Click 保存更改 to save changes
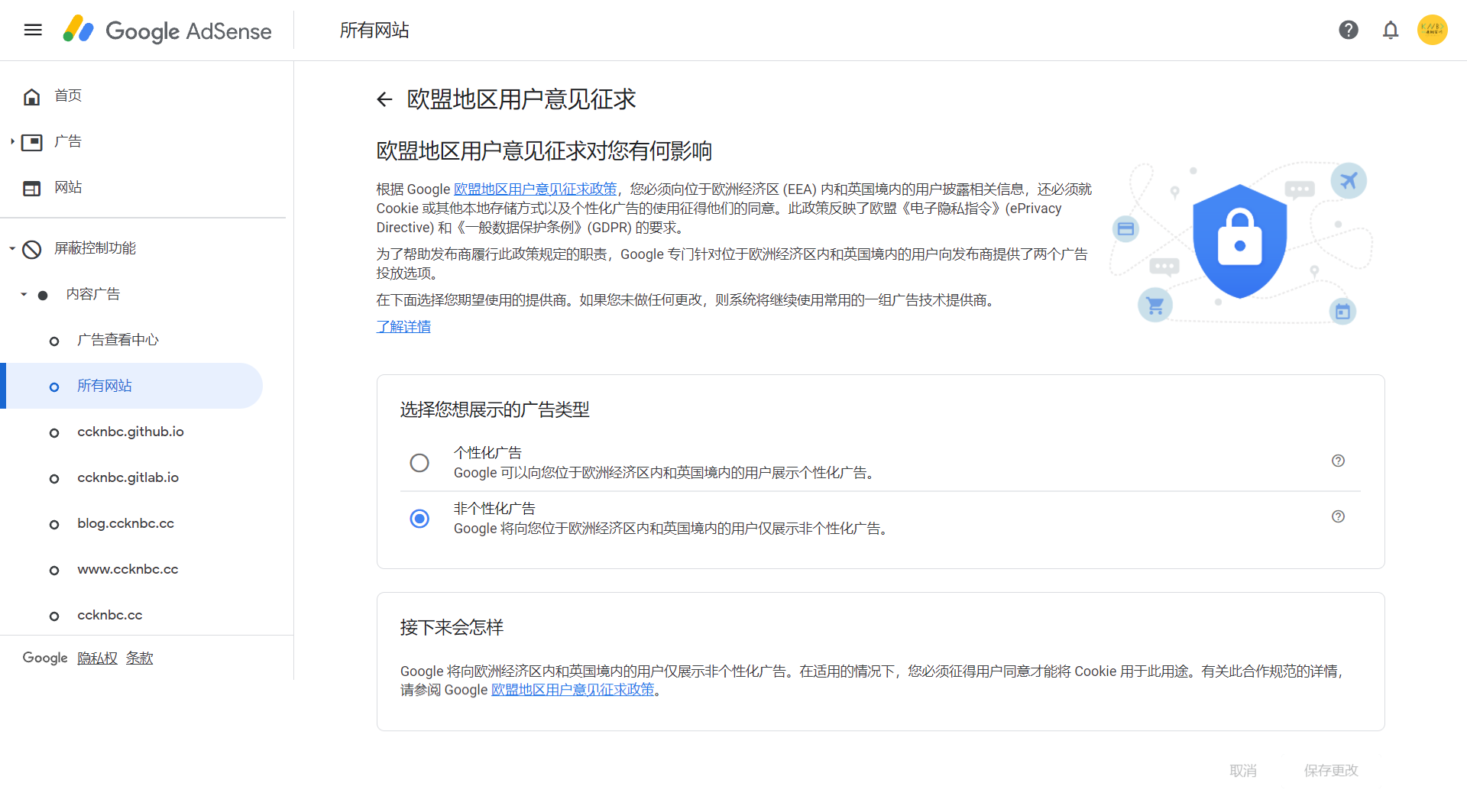 1330,771
